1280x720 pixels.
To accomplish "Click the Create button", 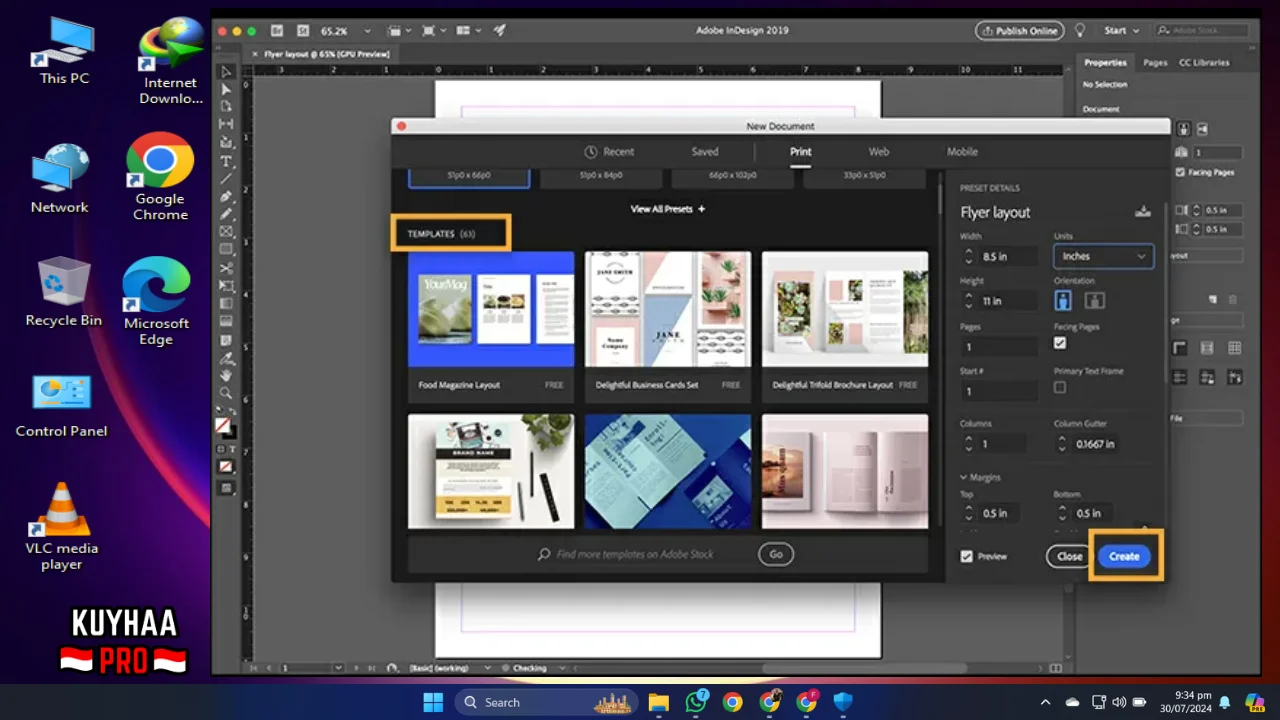I will (1124, 556).
